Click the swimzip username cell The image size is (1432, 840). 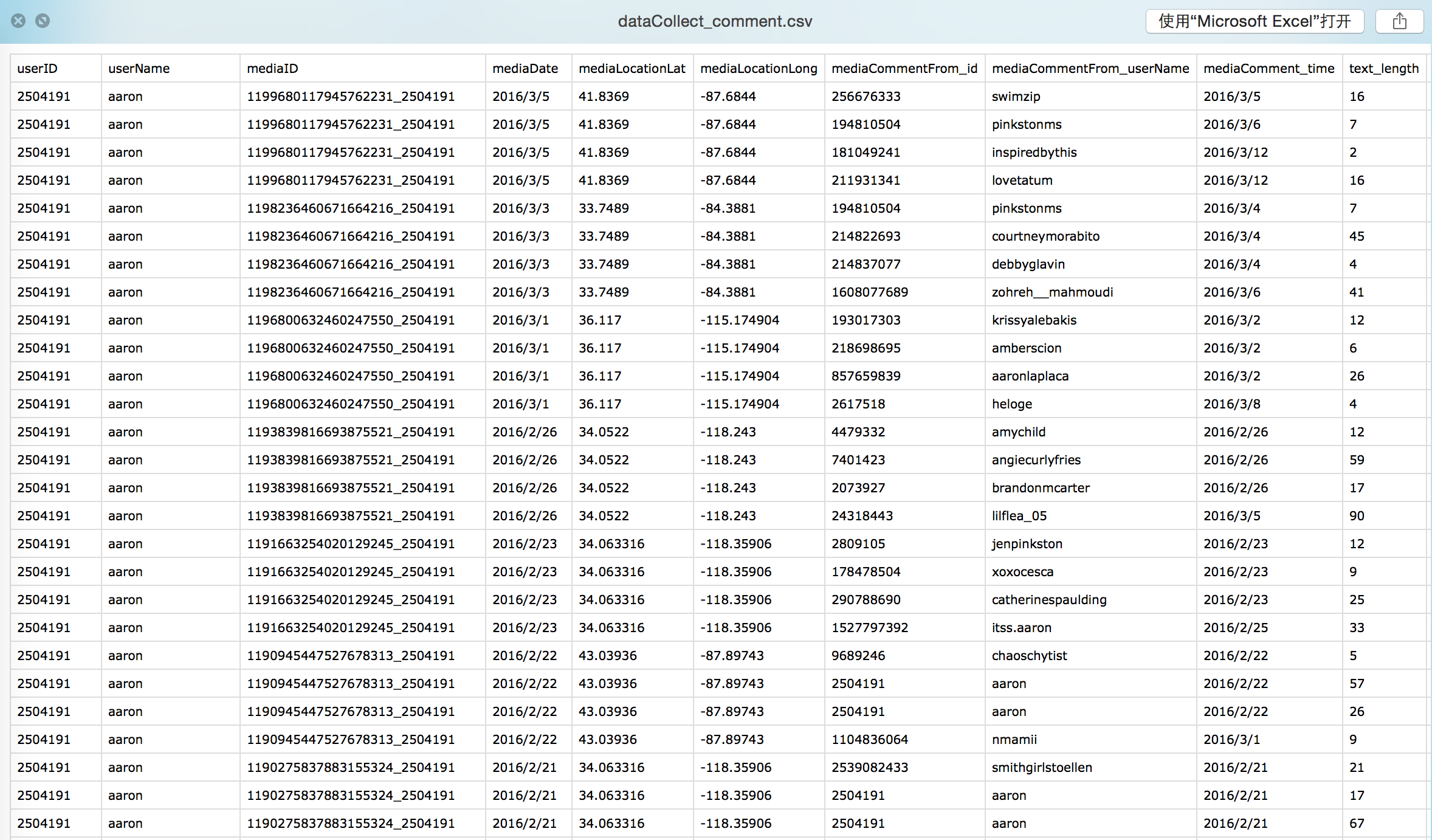pyautogui.click(x=1016, y=97)
